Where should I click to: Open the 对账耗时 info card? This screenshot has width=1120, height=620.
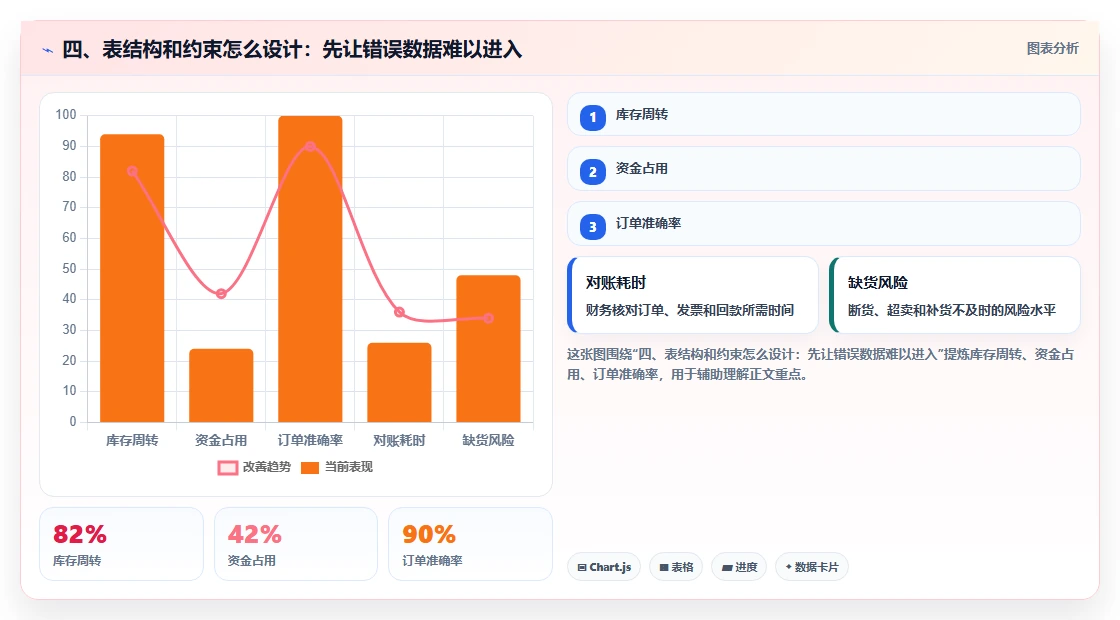[693, 295]
